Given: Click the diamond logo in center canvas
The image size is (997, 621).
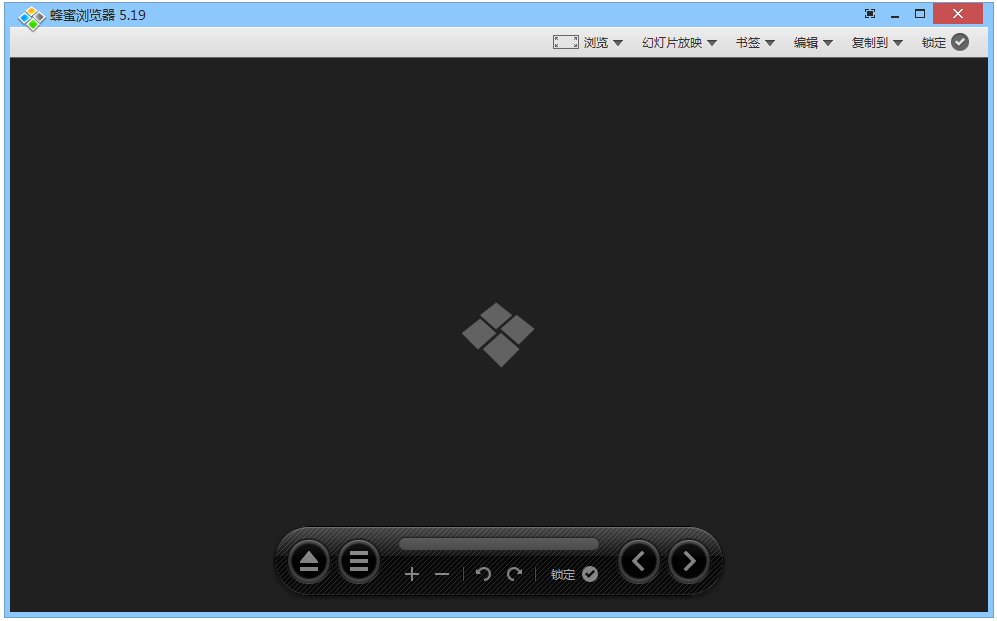Looking at the screenshot, I should [x=498, y=334].
